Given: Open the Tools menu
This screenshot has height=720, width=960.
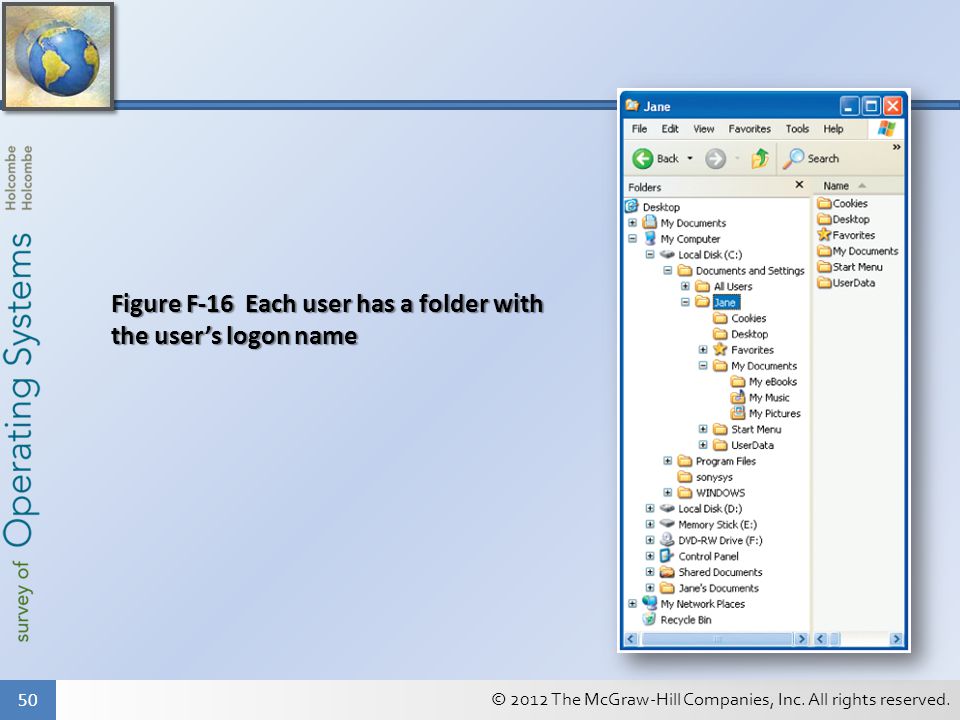Looking at the screenshot, I should 797,129.
